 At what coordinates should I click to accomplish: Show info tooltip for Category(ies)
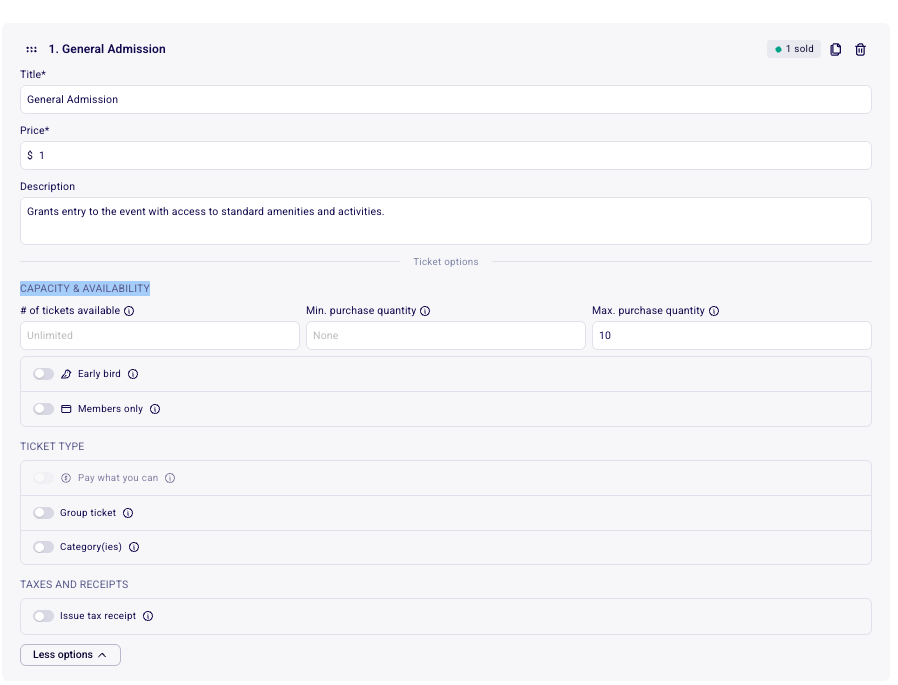coord(134,547)
